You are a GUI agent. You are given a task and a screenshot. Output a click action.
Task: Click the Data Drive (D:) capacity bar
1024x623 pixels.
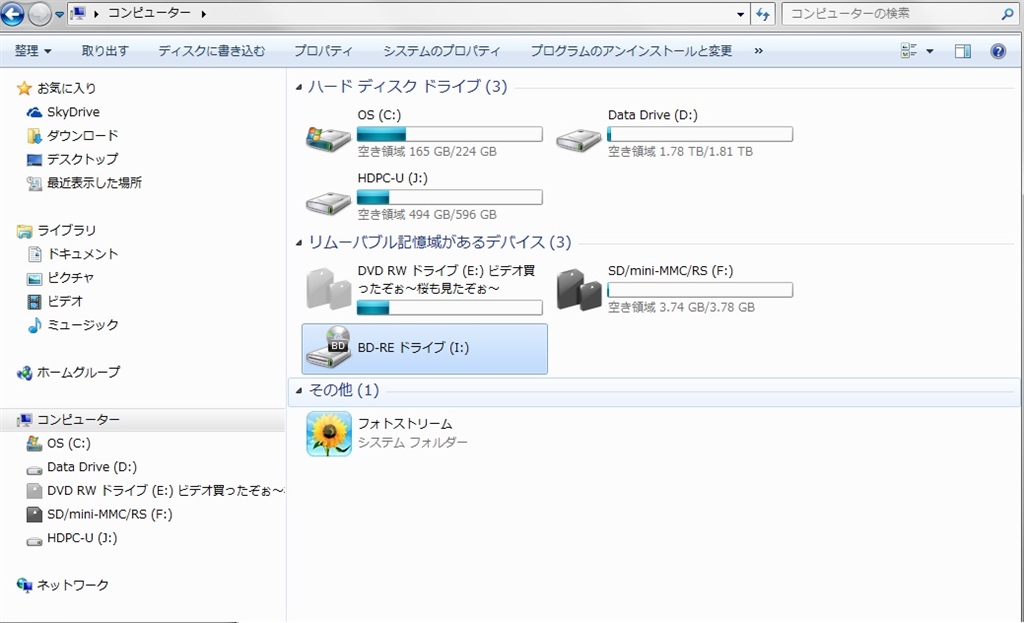[x=699, y=135]
